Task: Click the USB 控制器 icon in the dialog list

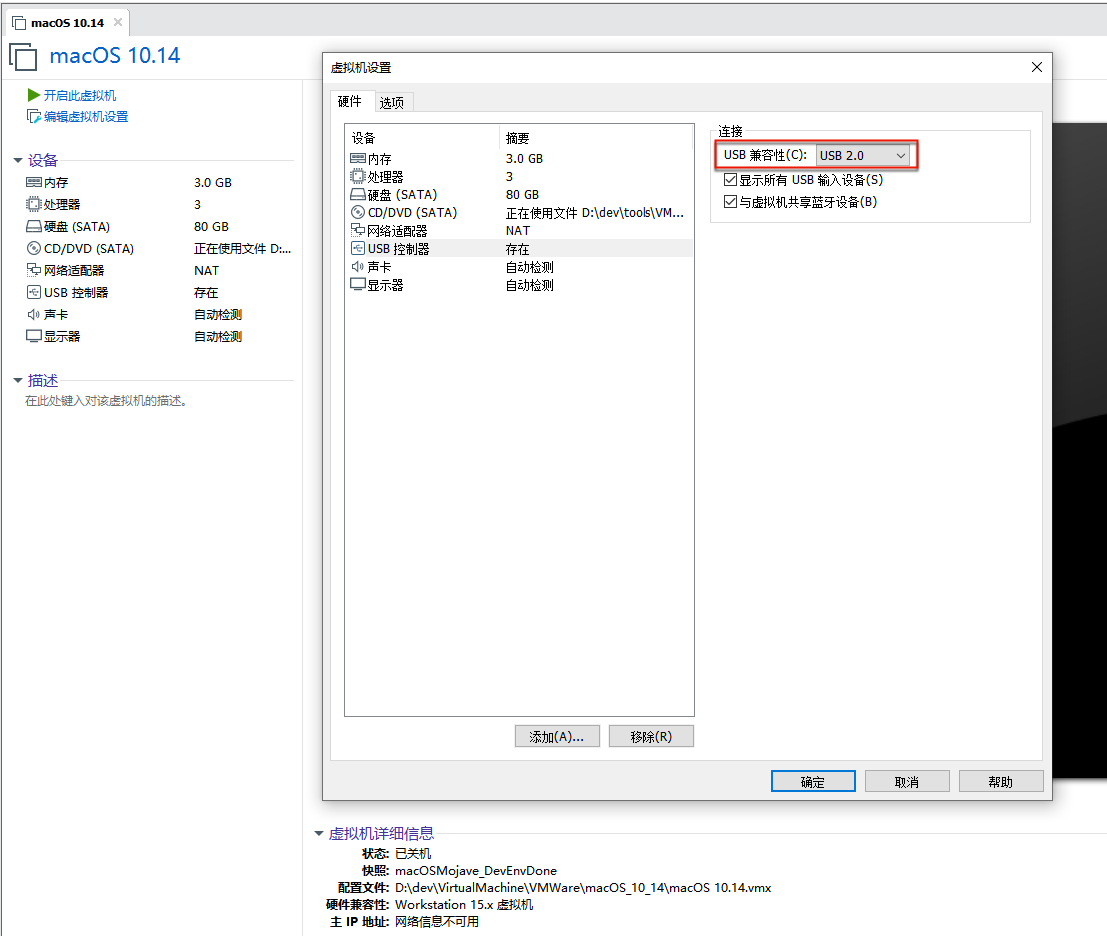Action: pos(358,248)
